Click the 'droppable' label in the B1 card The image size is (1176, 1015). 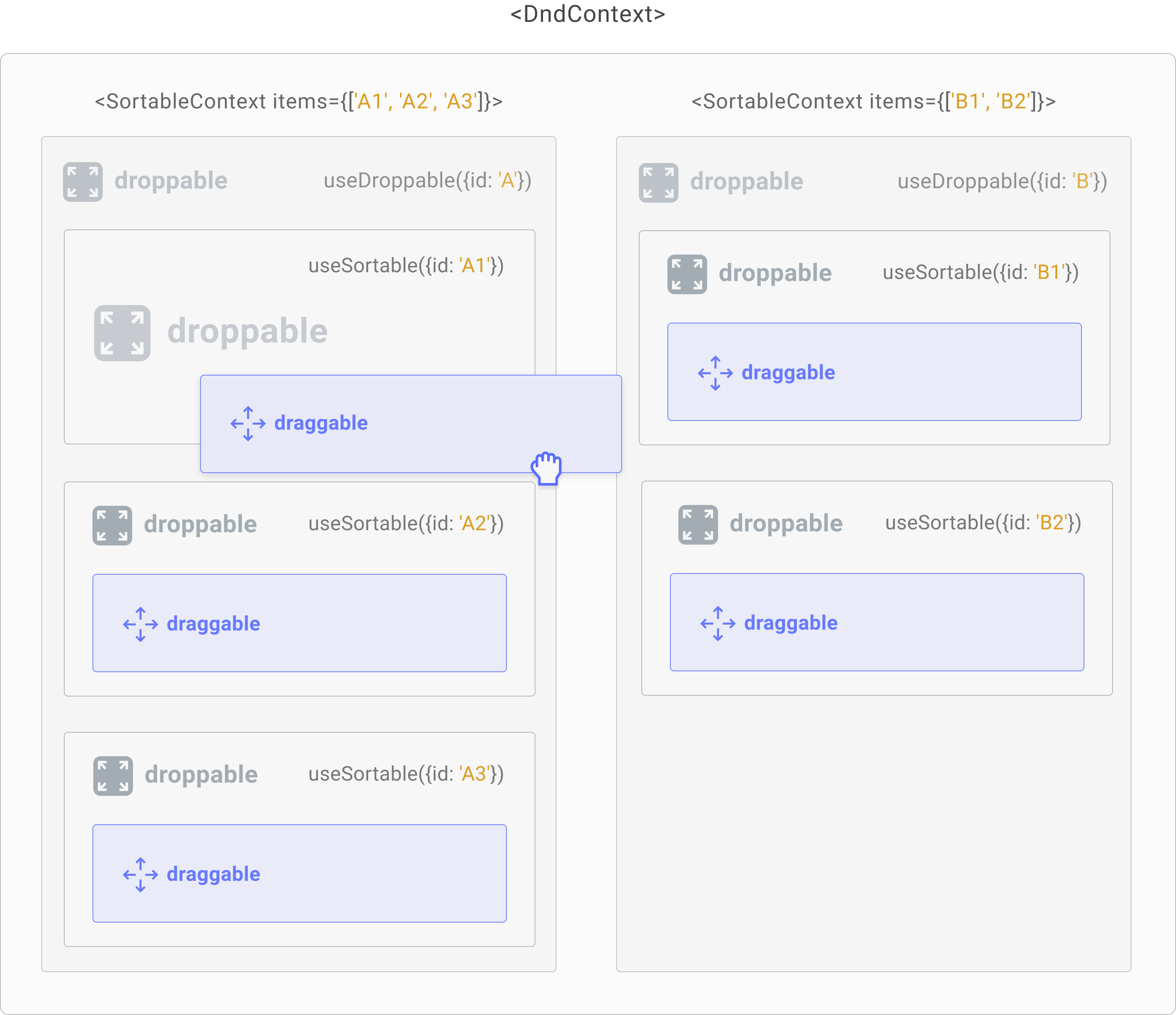pos(775,273)
